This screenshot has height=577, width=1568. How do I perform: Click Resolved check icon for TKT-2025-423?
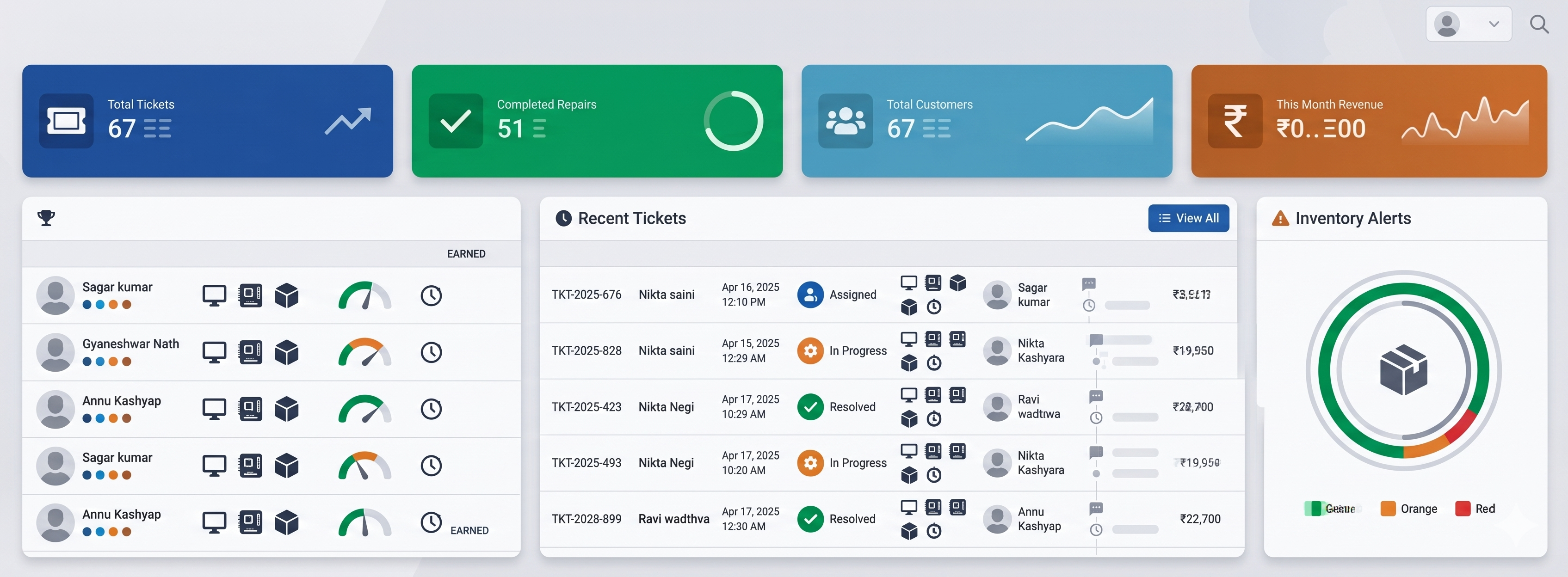click(x=810, y=406)
